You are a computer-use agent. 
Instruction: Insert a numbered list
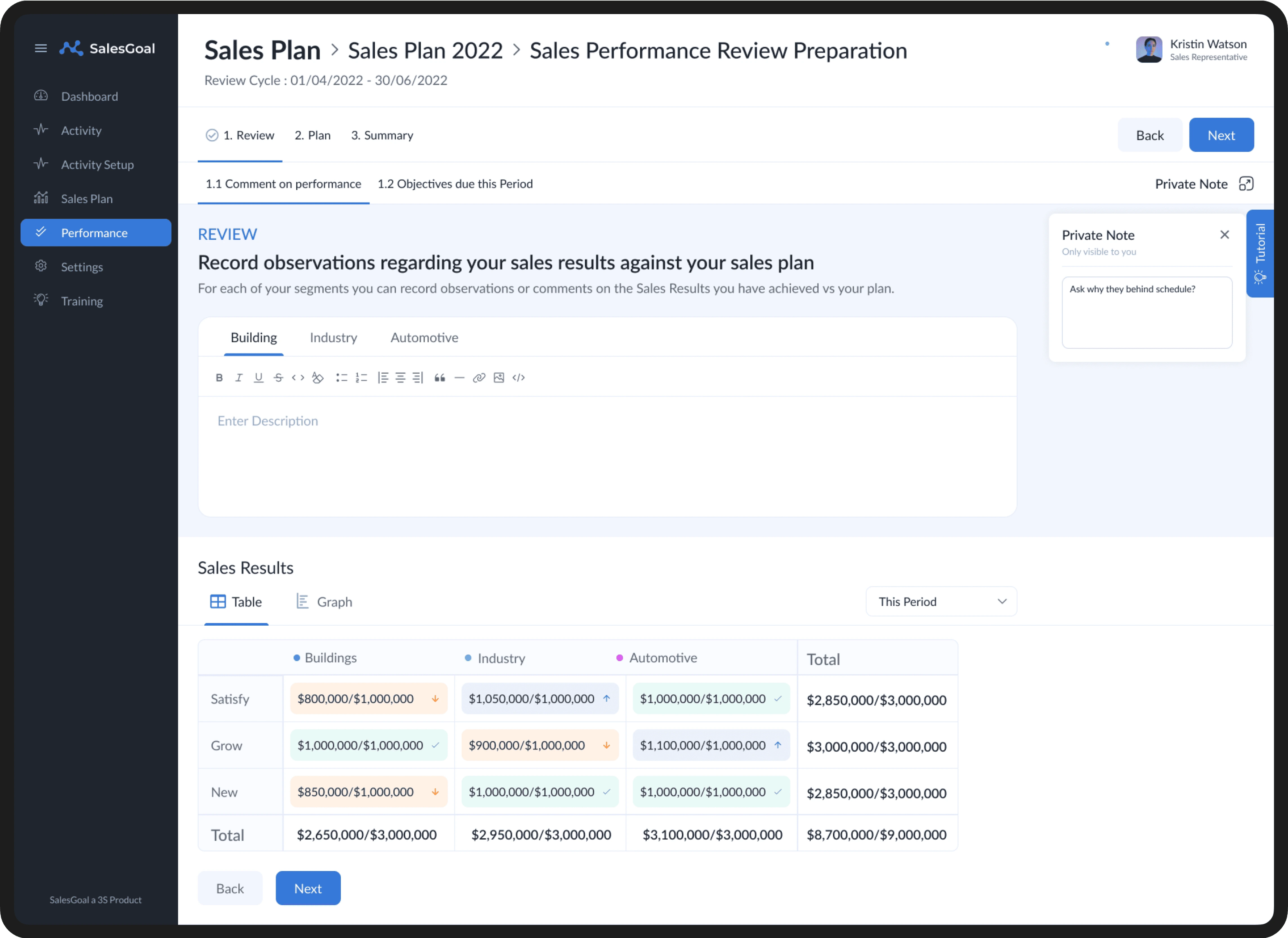361,378
